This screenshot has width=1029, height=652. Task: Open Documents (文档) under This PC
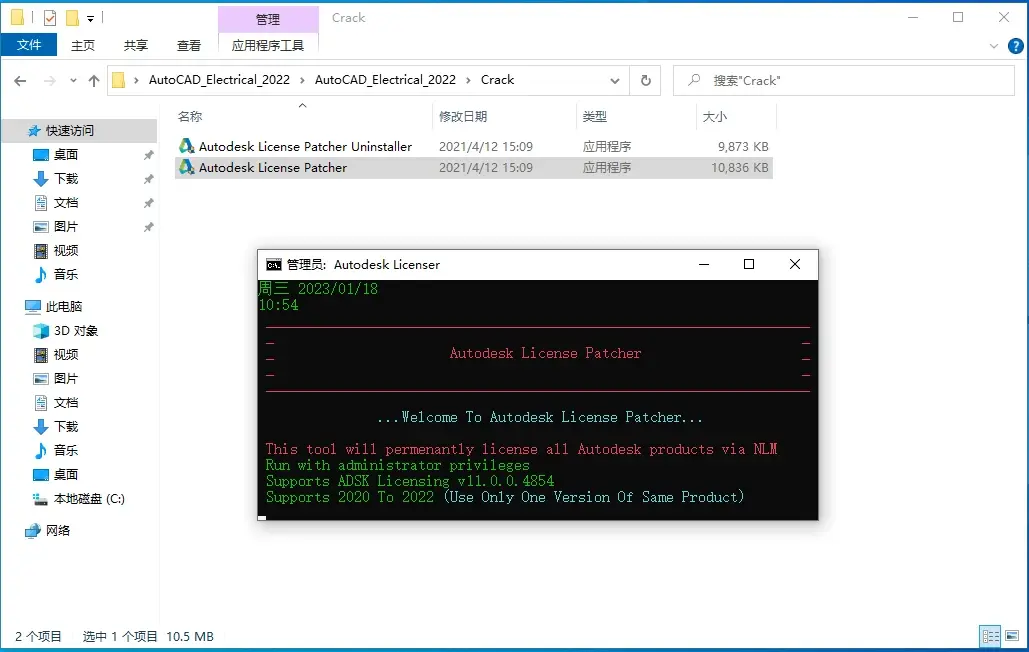click(66, 403)
